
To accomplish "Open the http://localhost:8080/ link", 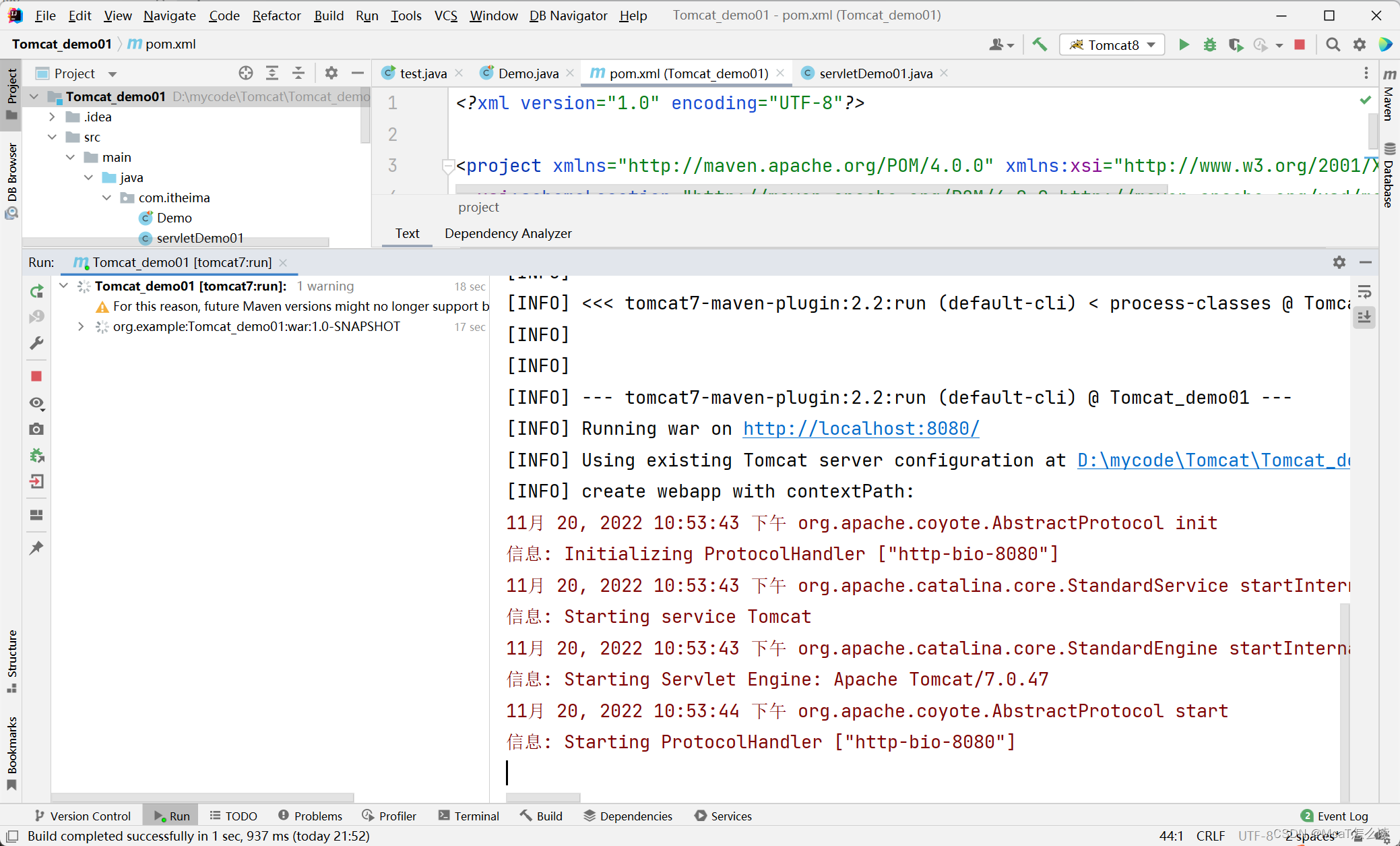I will pos(860,429).
